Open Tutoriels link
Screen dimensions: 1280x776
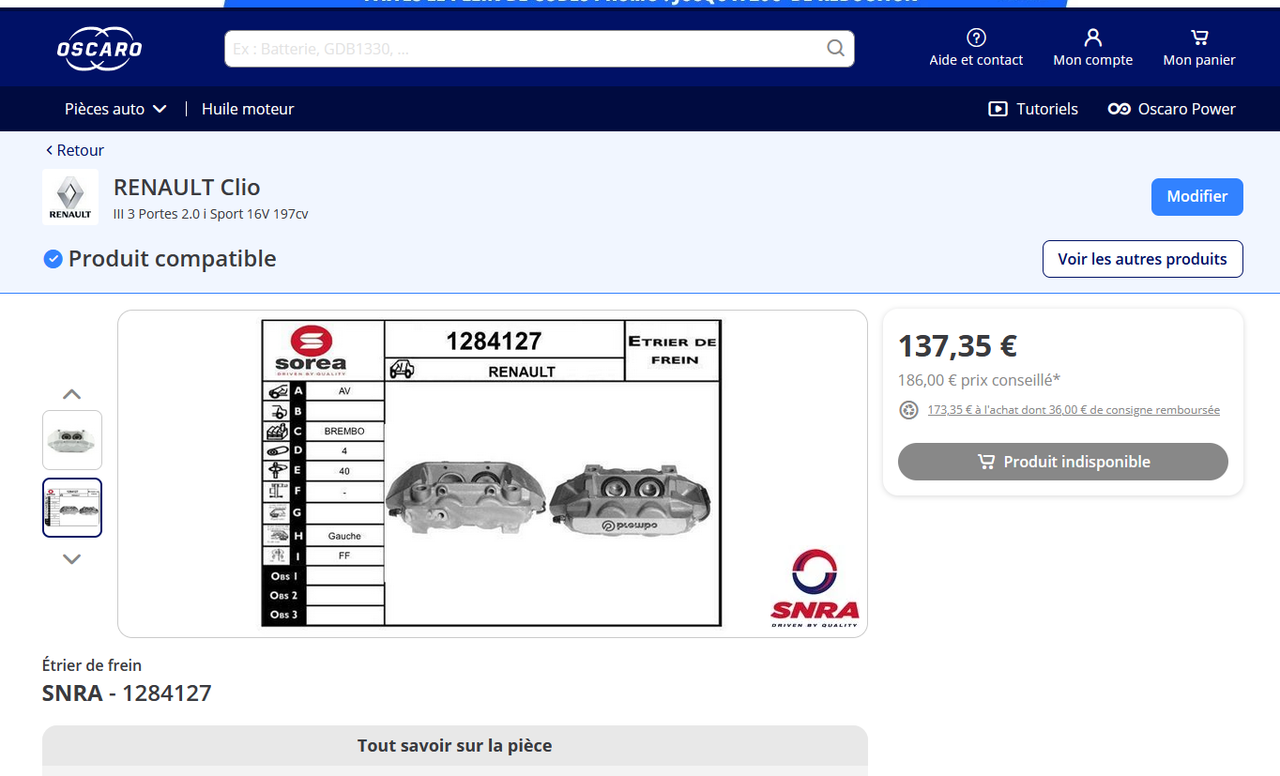(1033, 109)
